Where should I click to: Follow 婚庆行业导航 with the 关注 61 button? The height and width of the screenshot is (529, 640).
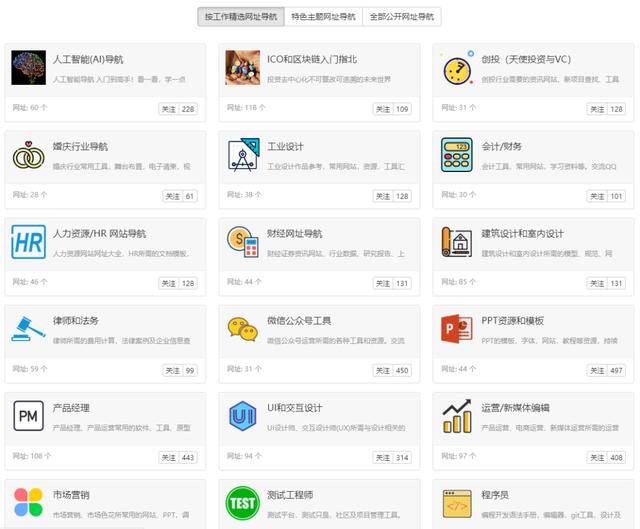(180, 196)
